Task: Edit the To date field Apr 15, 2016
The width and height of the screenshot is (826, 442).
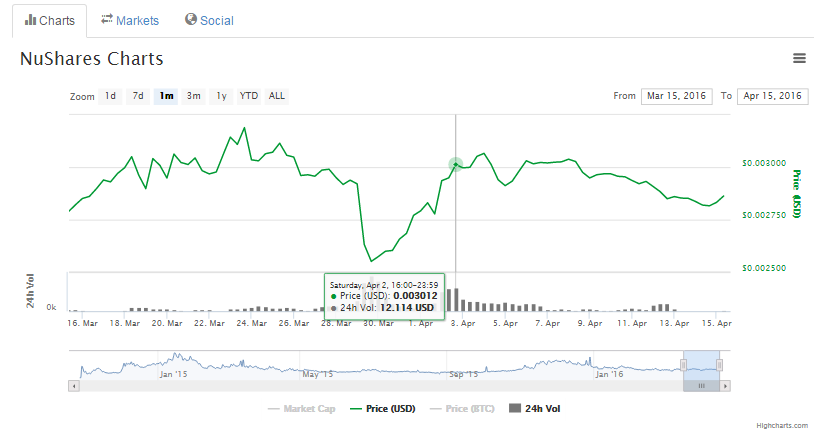Action: click(x=773, y=96)
